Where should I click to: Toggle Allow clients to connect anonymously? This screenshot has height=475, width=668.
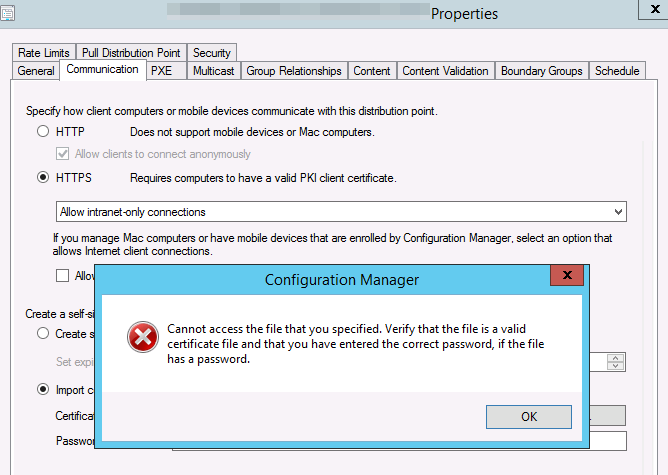[x=64, y=154]
